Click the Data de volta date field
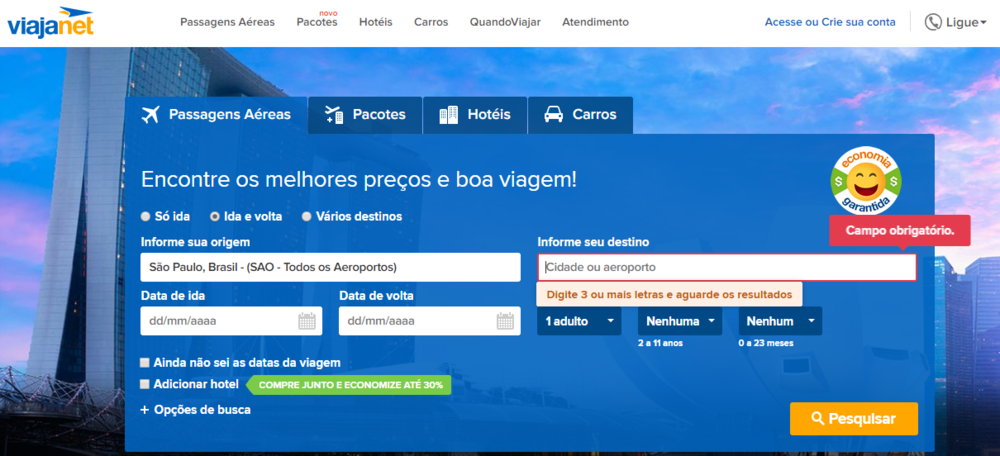Screen dimensions: 1000x456 430,321
